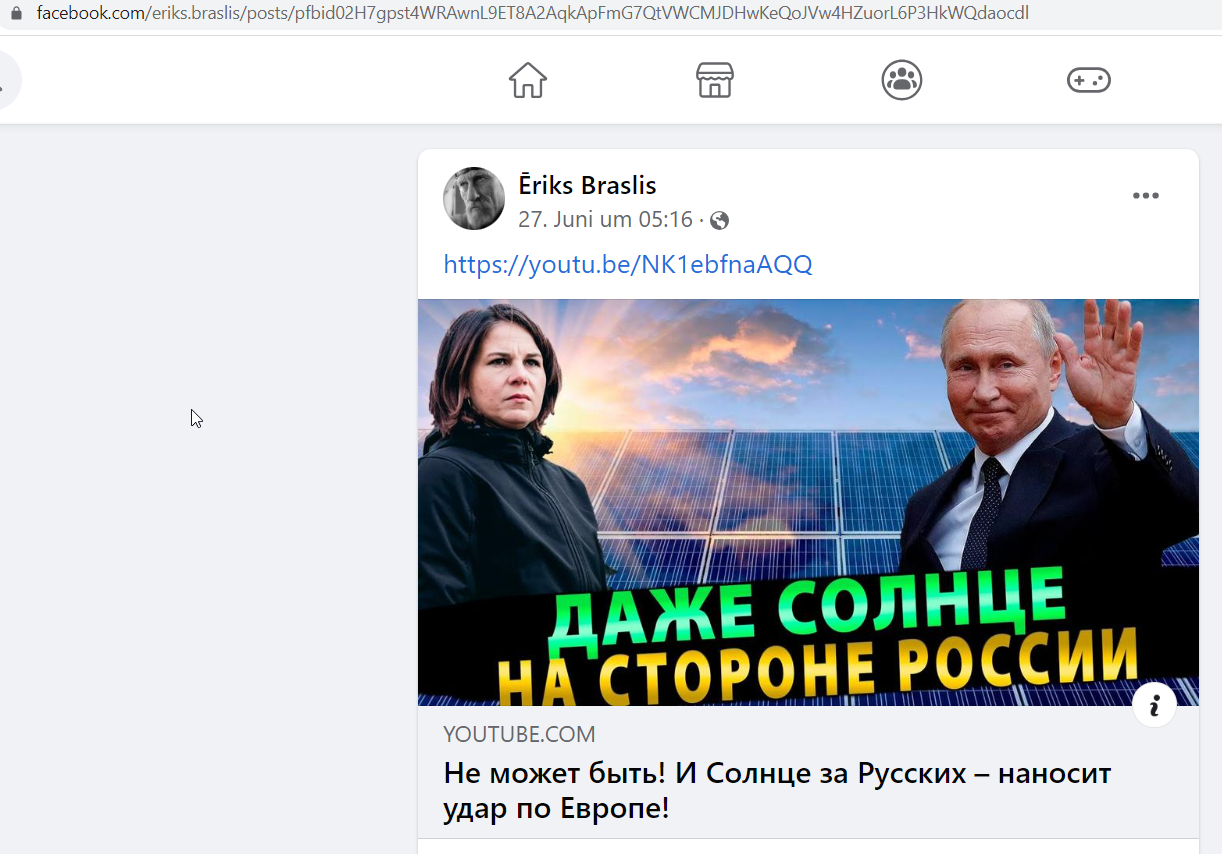Open the 'Не может быть! И Солнце' headline
Viewport: 1222px width, 854px height.
coord(777,790)
